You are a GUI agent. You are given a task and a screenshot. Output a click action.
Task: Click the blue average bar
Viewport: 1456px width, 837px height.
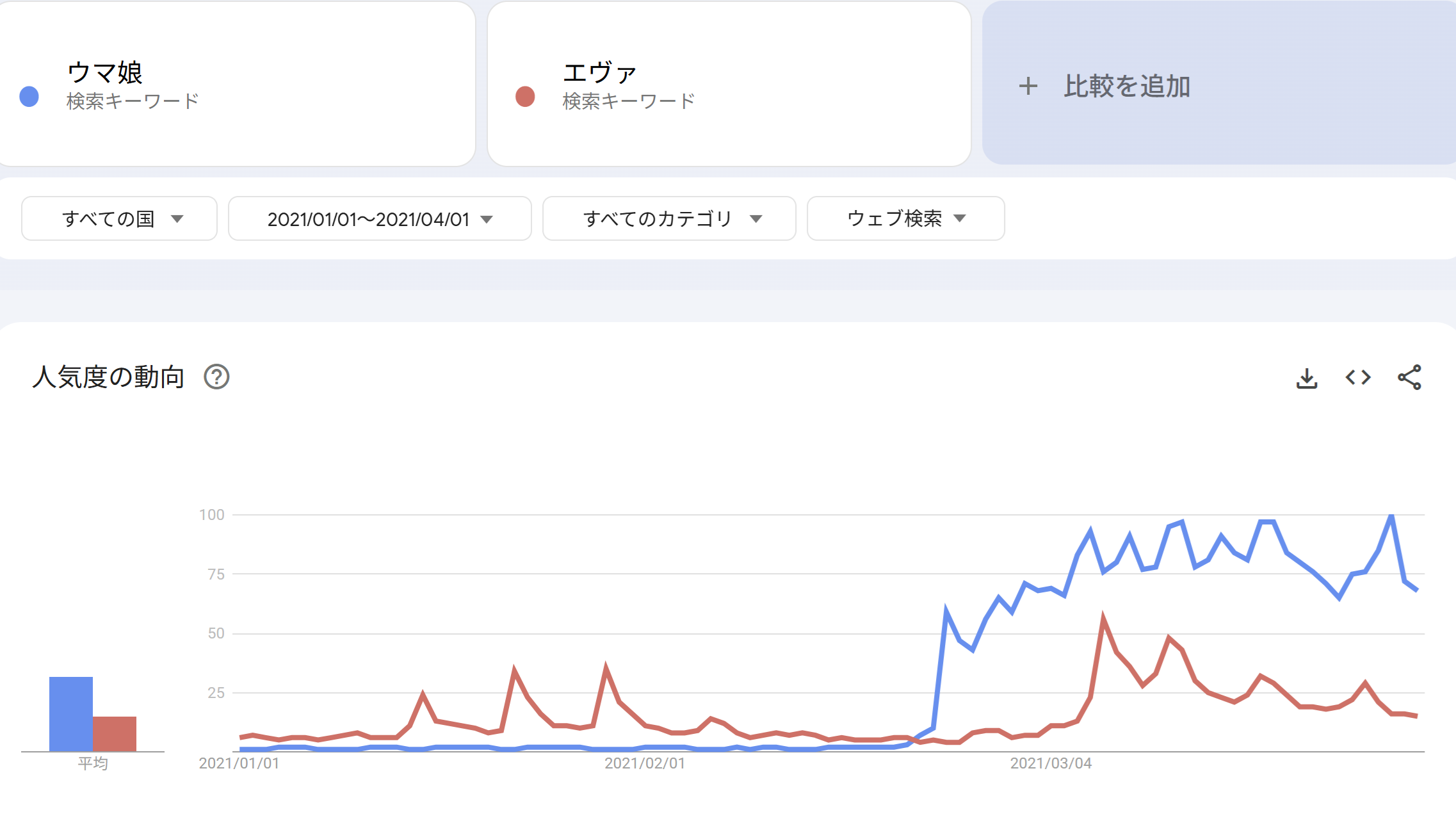[71, 714]
